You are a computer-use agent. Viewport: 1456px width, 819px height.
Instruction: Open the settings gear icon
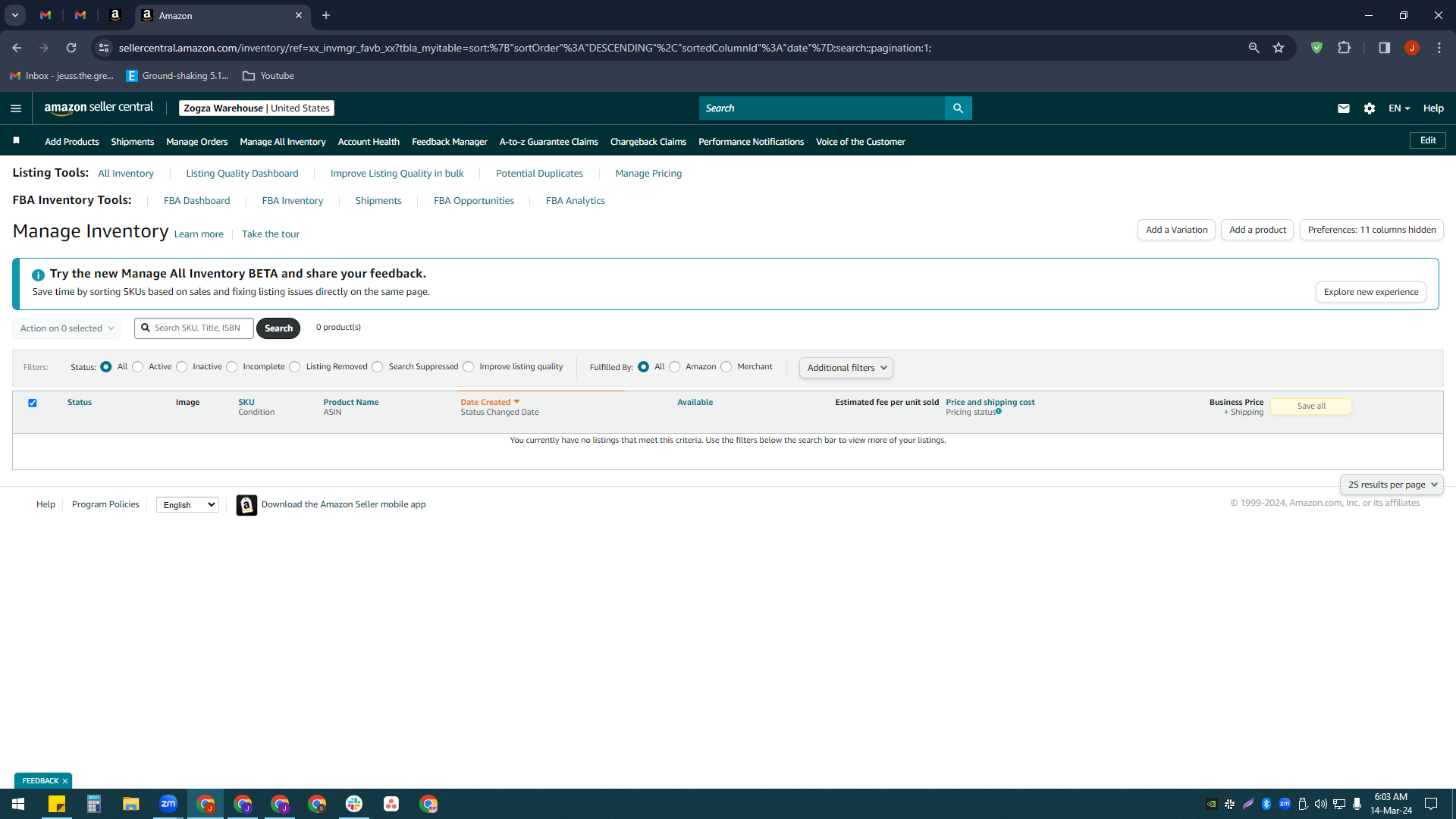(1370, 108)
